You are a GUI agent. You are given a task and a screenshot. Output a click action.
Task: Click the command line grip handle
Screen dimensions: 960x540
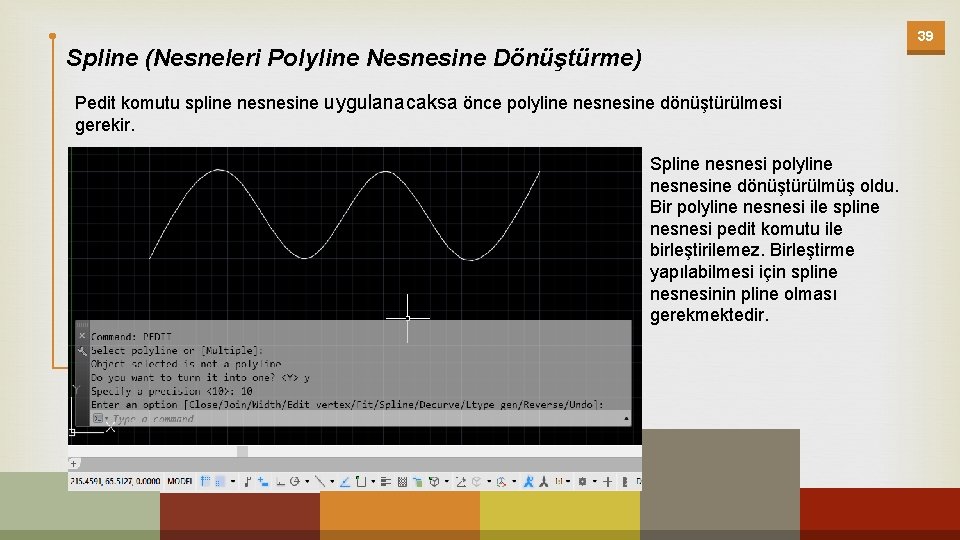82,324
